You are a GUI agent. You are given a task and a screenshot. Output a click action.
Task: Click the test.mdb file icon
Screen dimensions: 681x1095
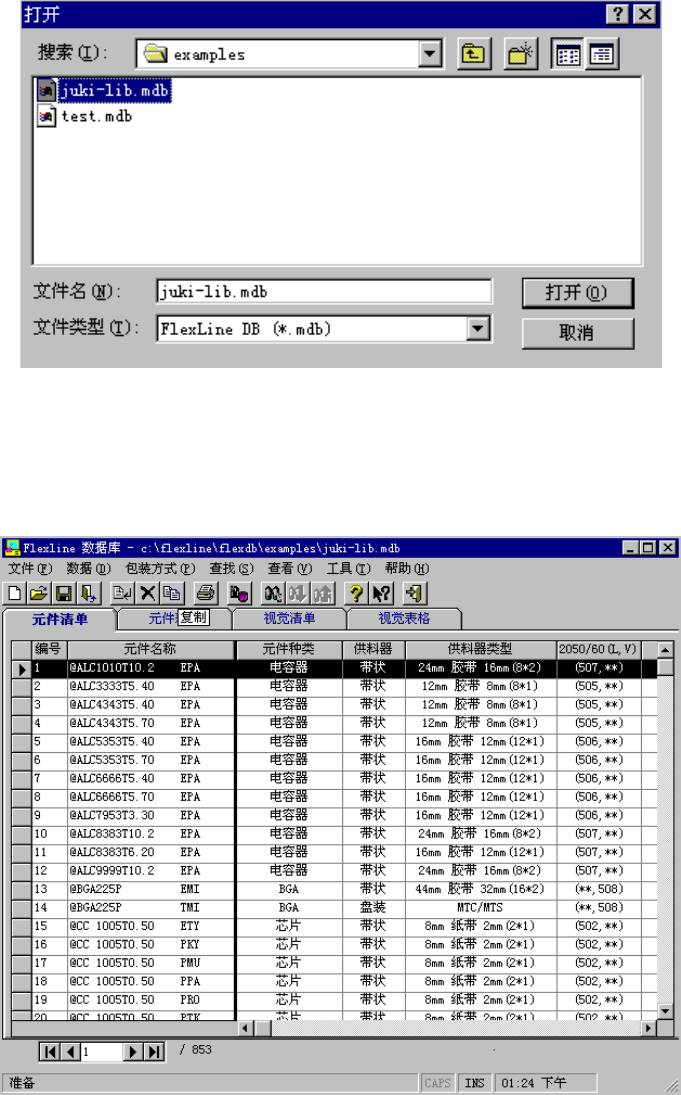tap(46, 116)
